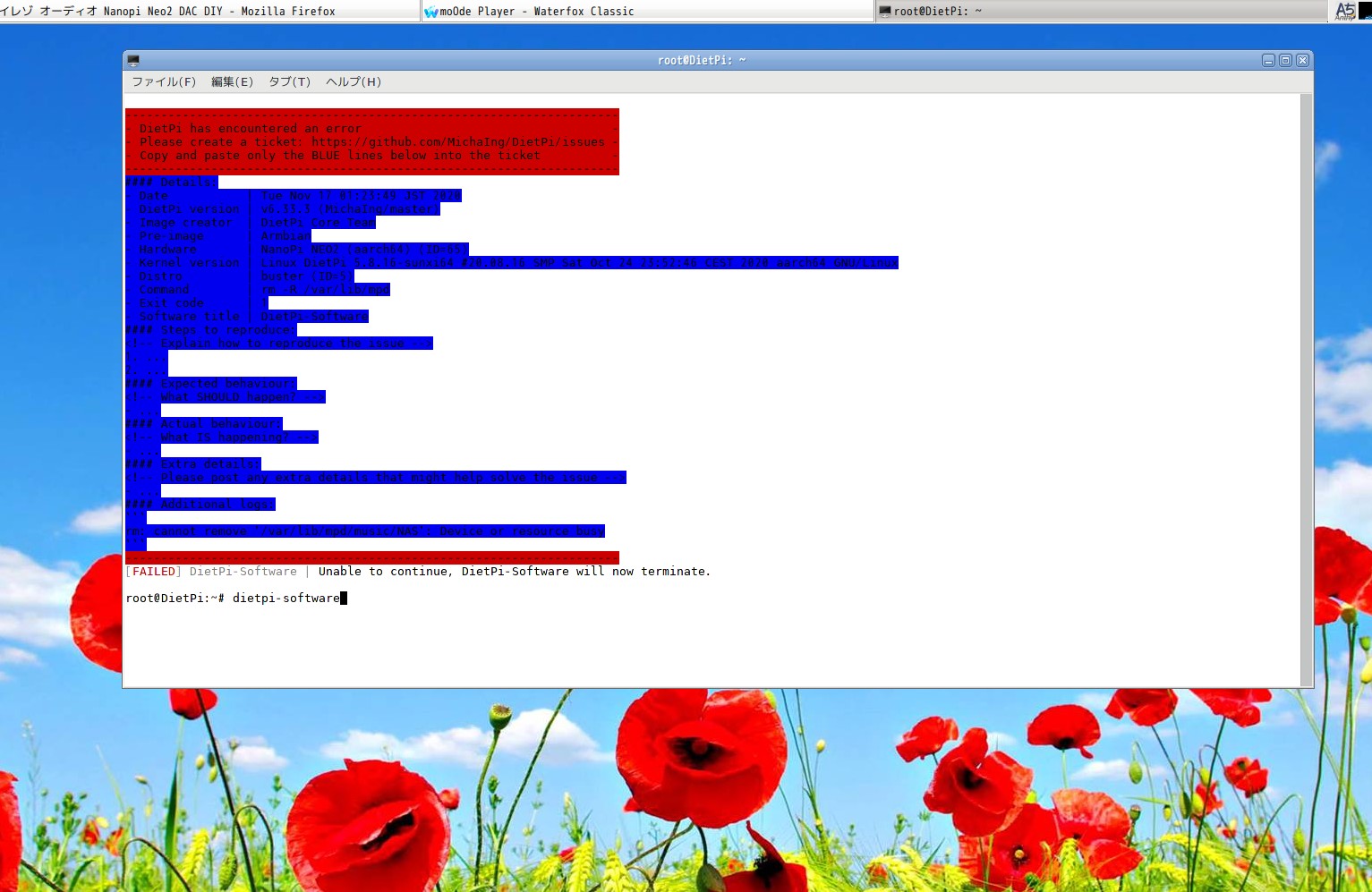Open the ファイル(F) menu
1372x892 pixels.
click(164, 81)
